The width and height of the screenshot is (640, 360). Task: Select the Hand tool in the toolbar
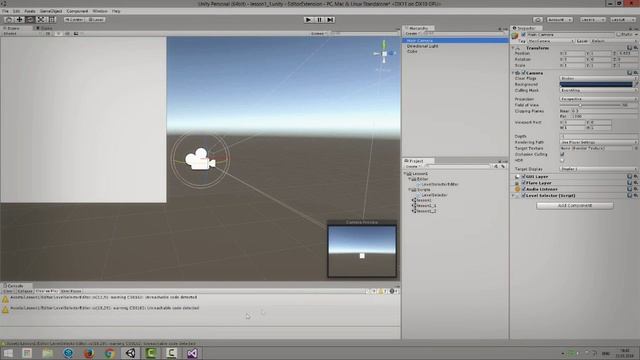point(9,20)
